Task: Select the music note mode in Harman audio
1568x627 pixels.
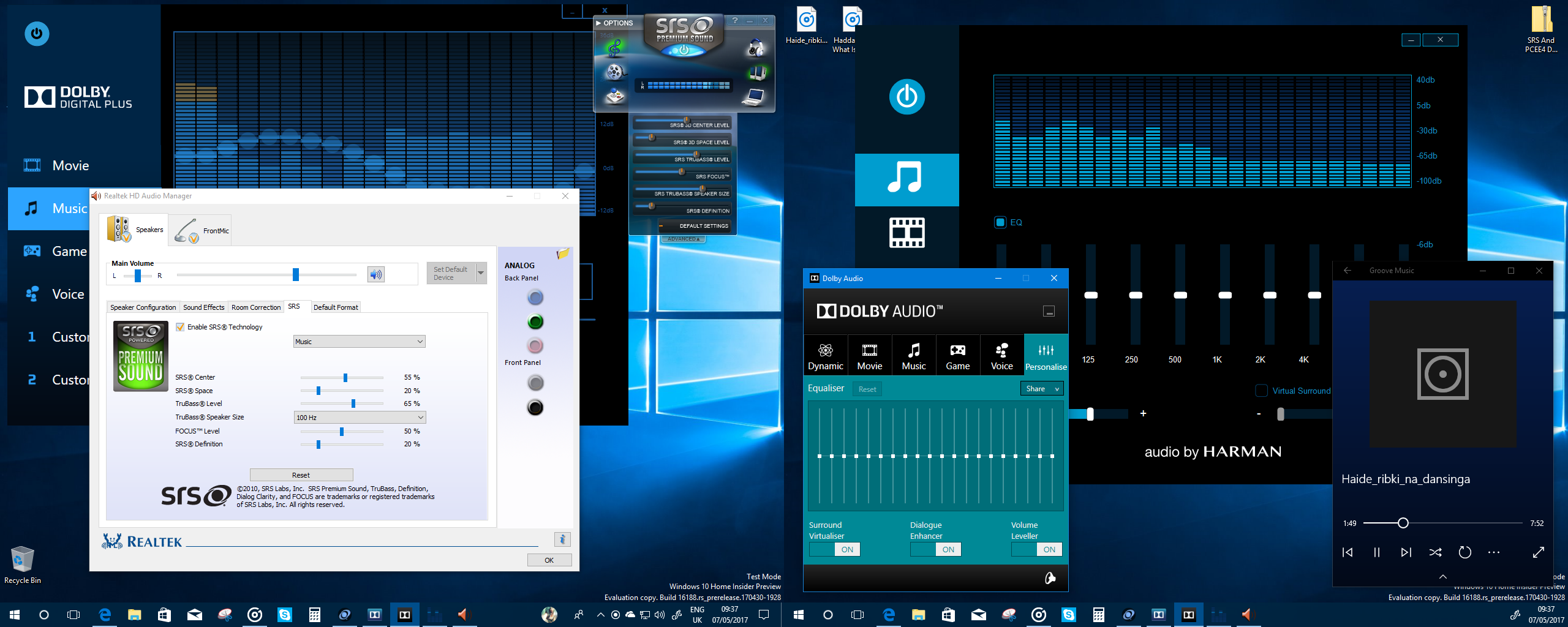Action: pos(907,179)
